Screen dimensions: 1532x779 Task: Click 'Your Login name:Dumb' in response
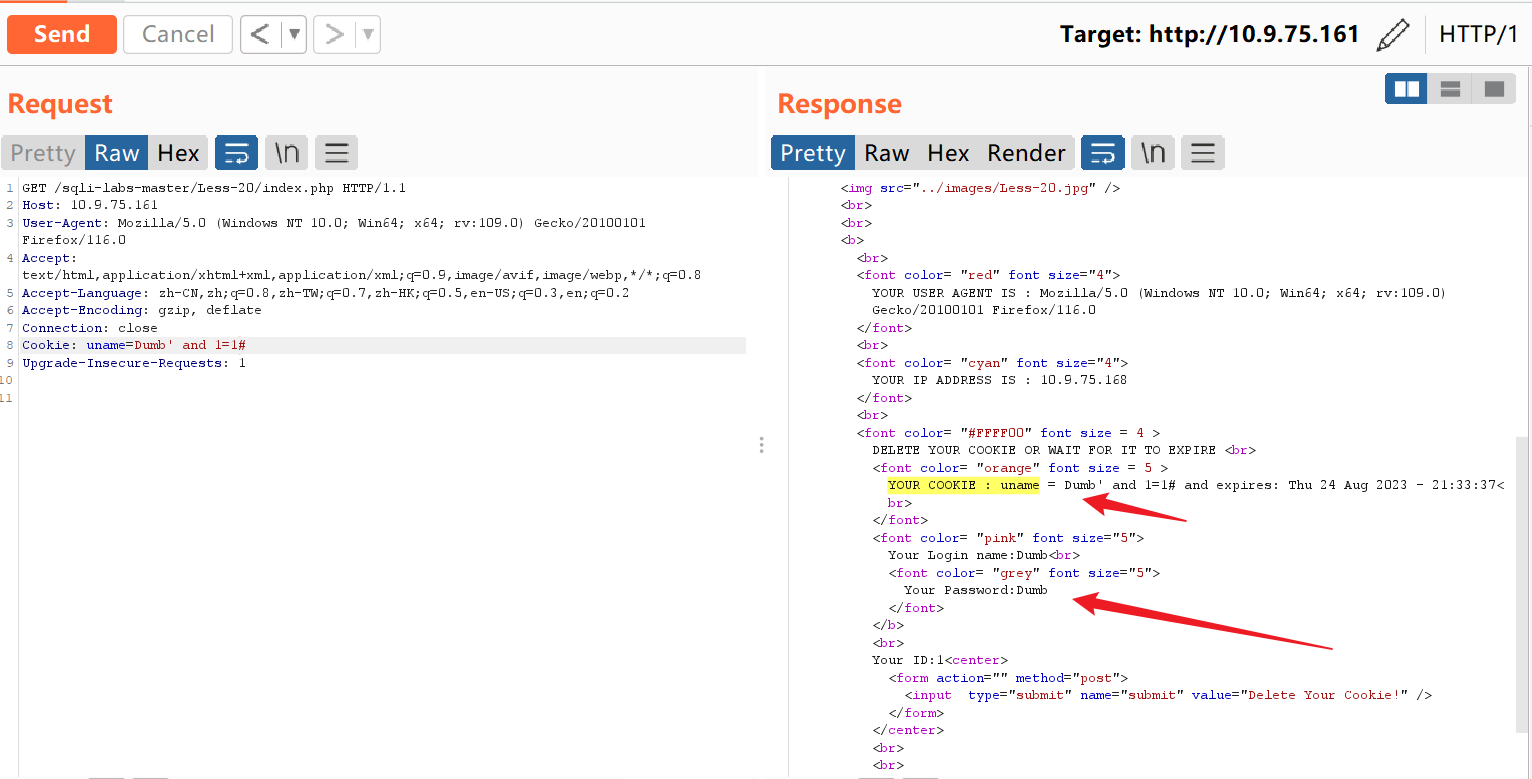968,555
